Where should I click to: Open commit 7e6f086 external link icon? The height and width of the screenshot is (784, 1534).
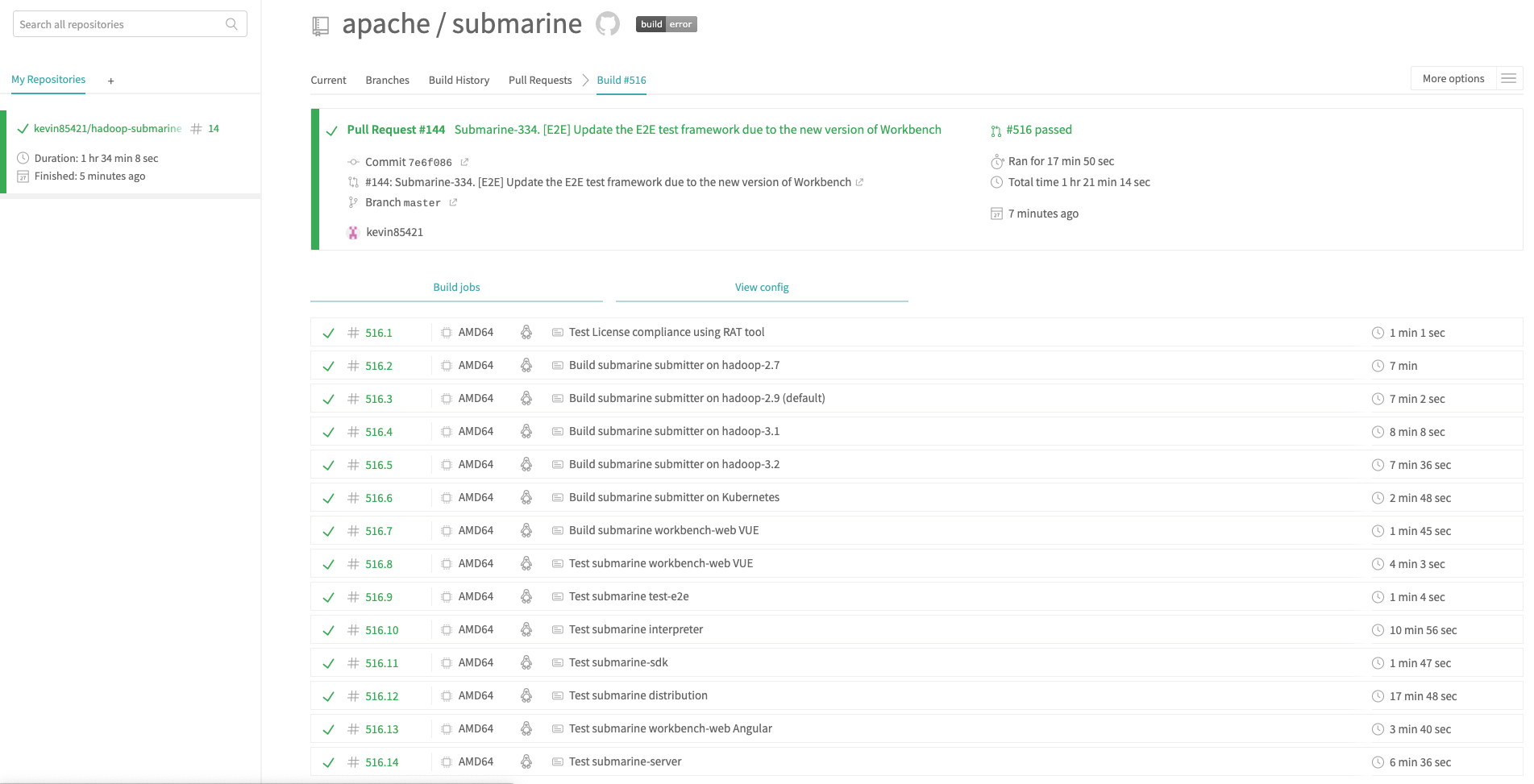coord(464,162)
